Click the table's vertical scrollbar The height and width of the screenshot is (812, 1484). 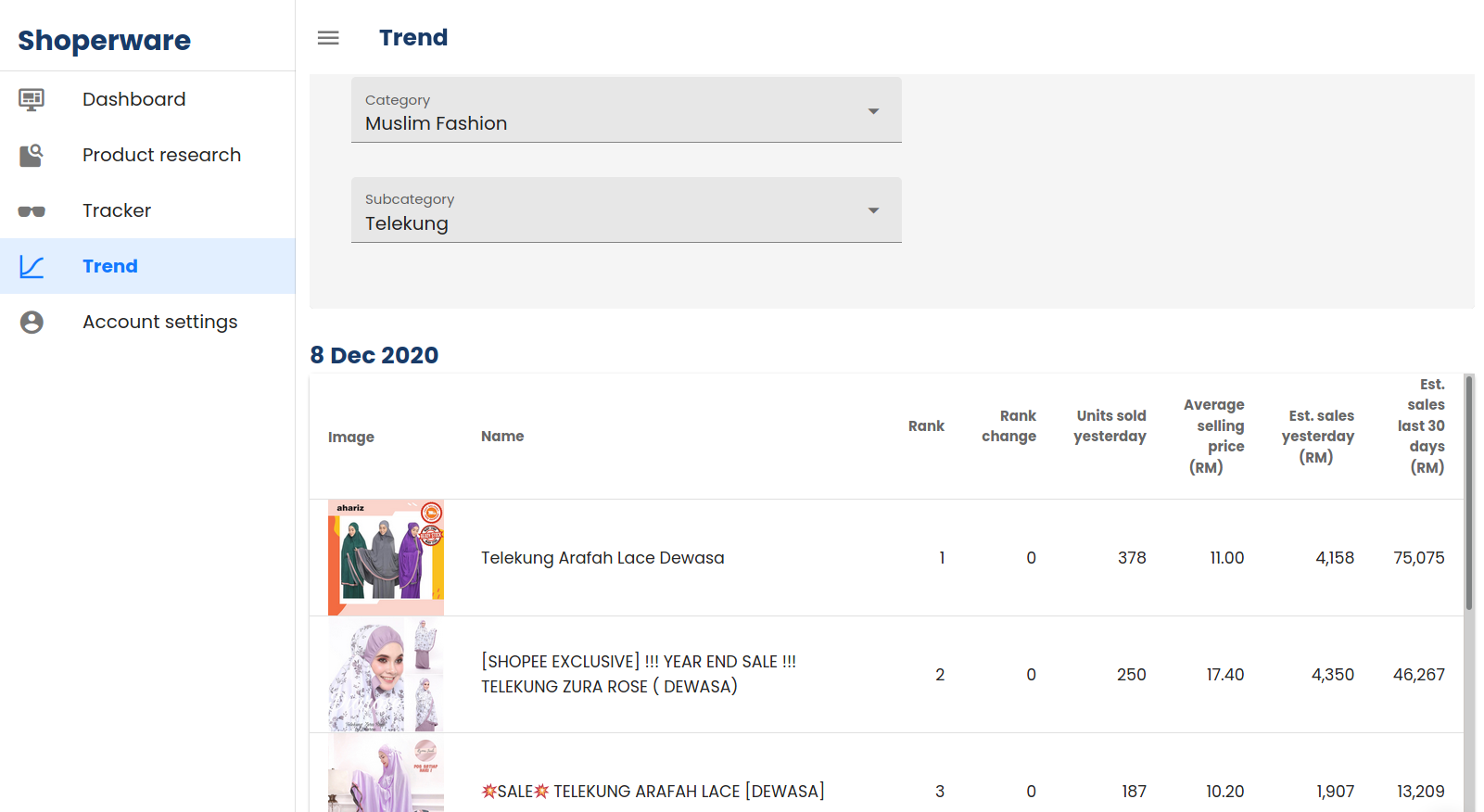(x=1469, y=491)
